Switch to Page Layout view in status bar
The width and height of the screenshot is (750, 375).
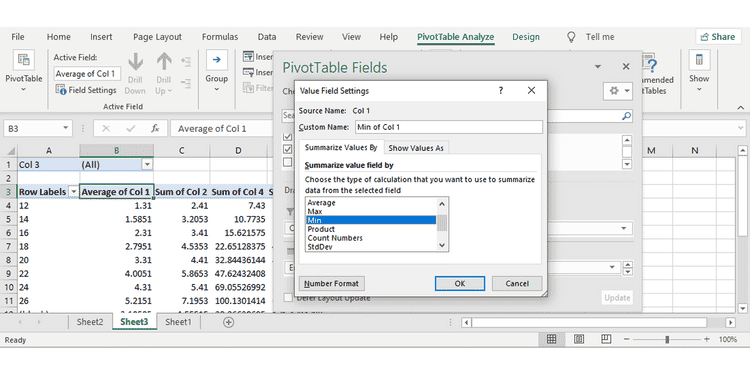(579, 339)
